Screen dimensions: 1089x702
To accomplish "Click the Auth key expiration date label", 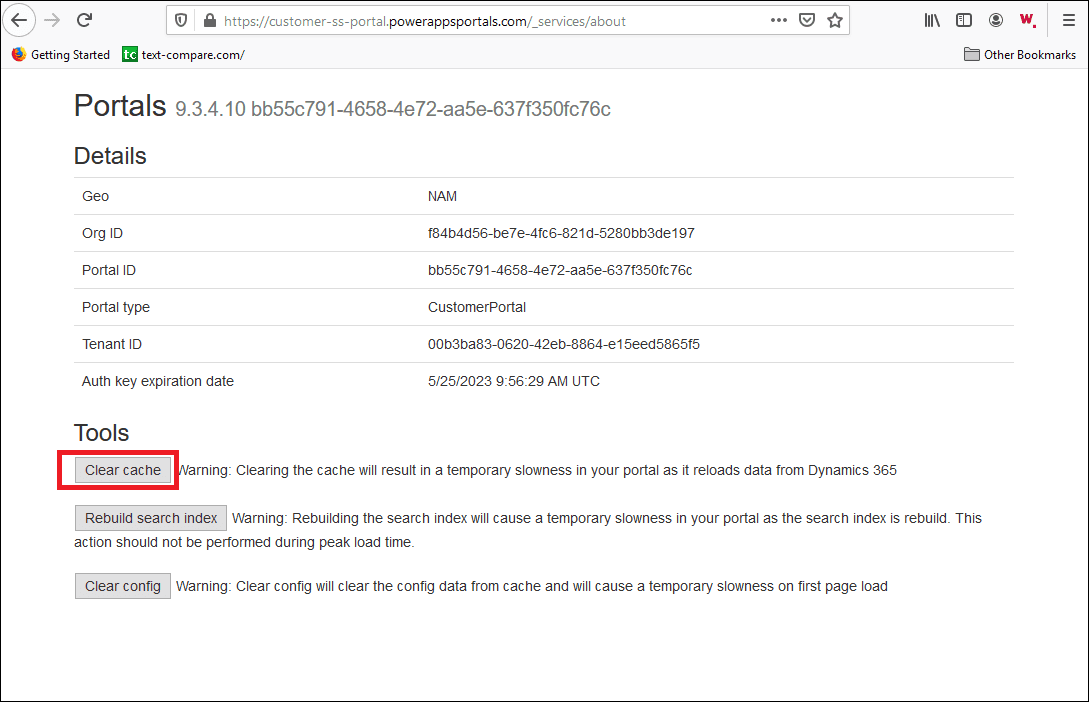I will point(158,381).
